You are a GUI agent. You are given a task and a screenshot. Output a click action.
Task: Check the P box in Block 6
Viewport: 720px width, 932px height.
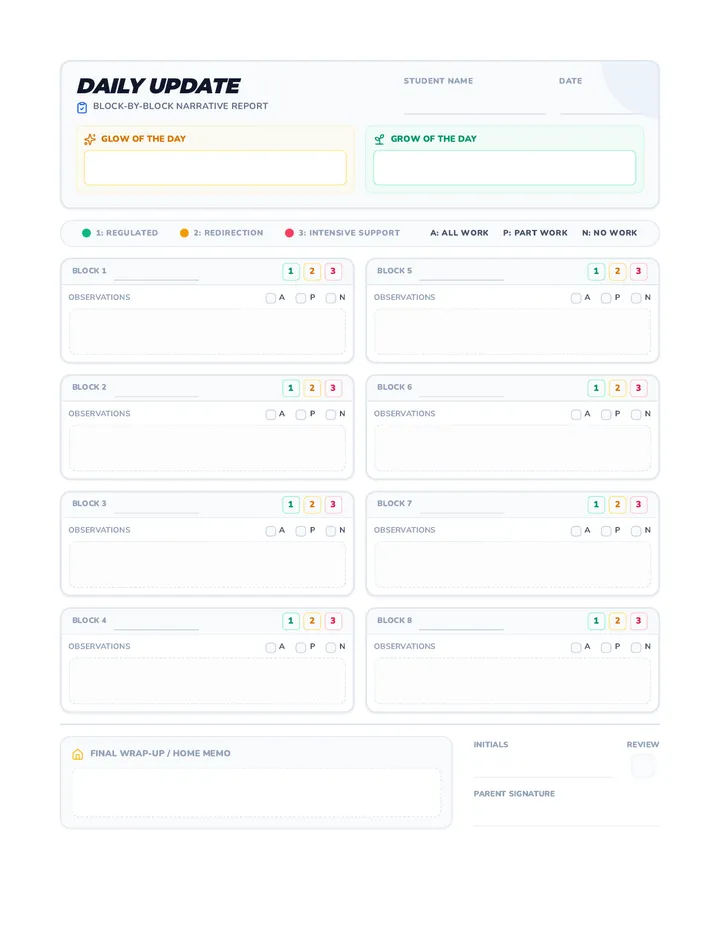click(x=606, y=415)
